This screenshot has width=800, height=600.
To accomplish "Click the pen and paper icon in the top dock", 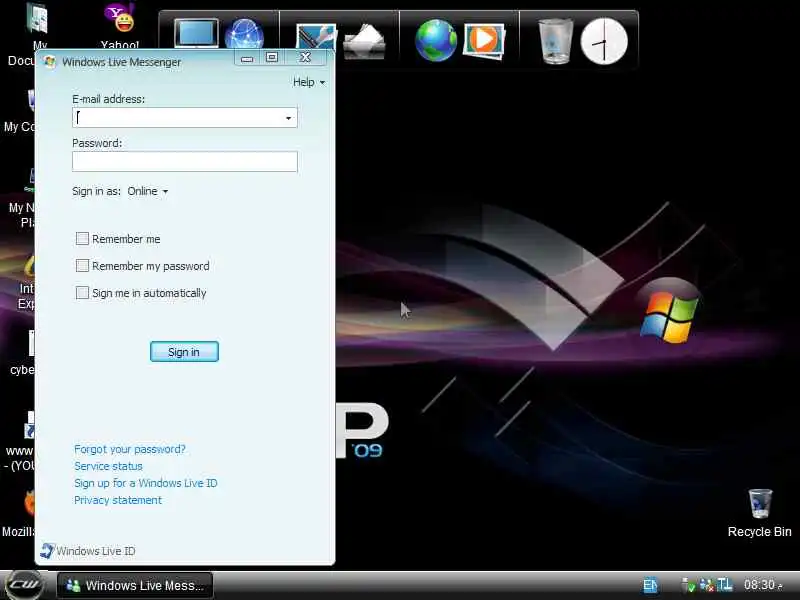I will coord(316,36).
